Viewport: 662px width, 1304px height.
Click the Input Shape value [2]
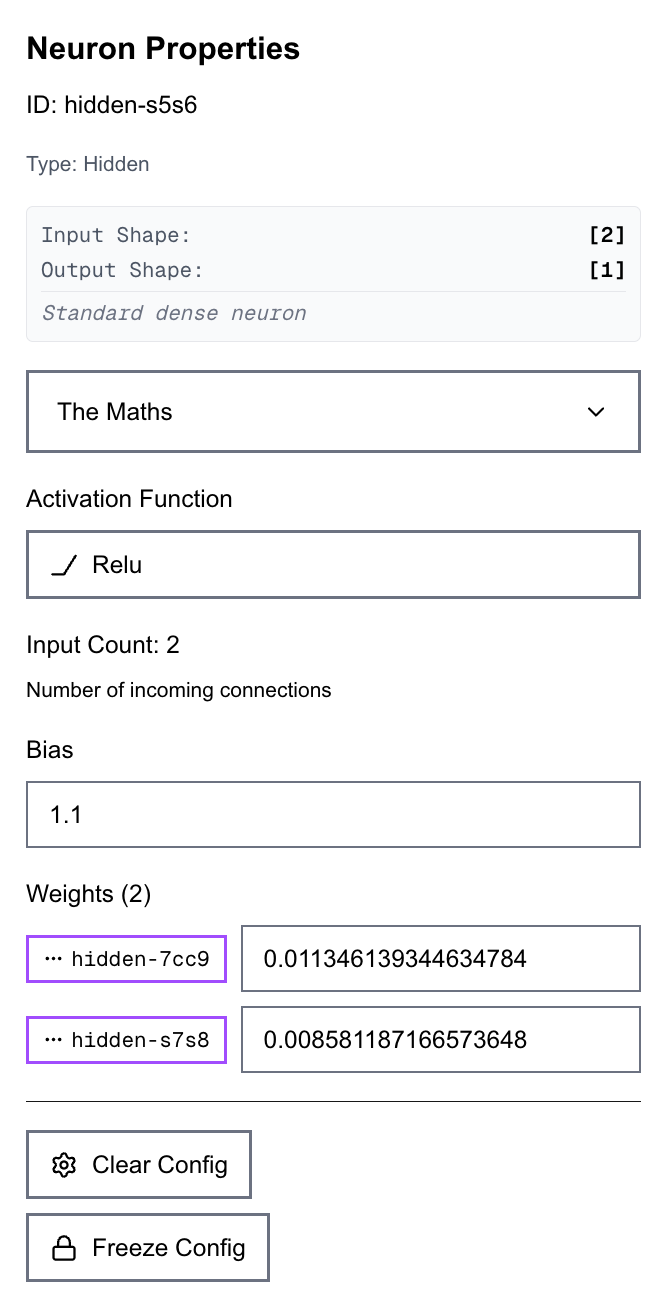pyautogui.click(x=606, y=235)
